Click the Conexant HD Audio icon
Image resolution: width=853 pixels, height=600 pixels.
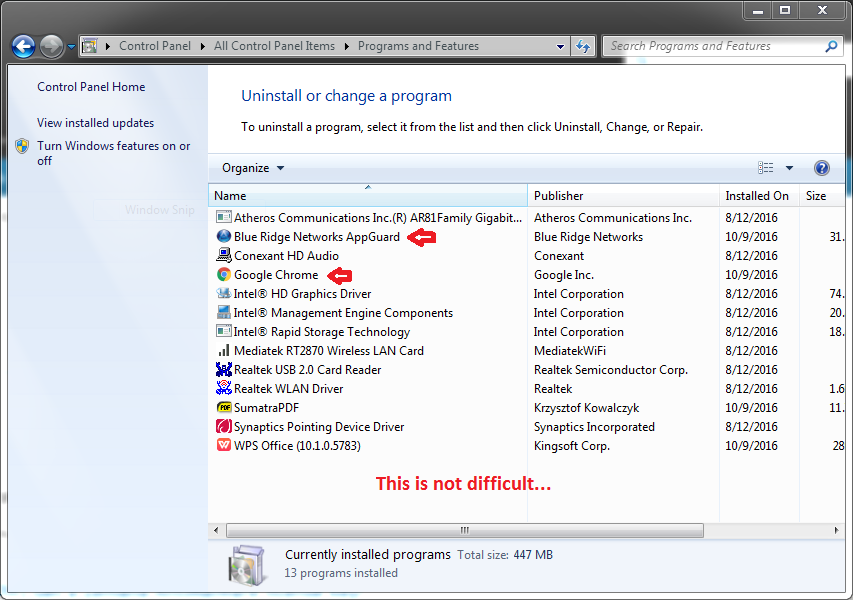pos(224,255)
